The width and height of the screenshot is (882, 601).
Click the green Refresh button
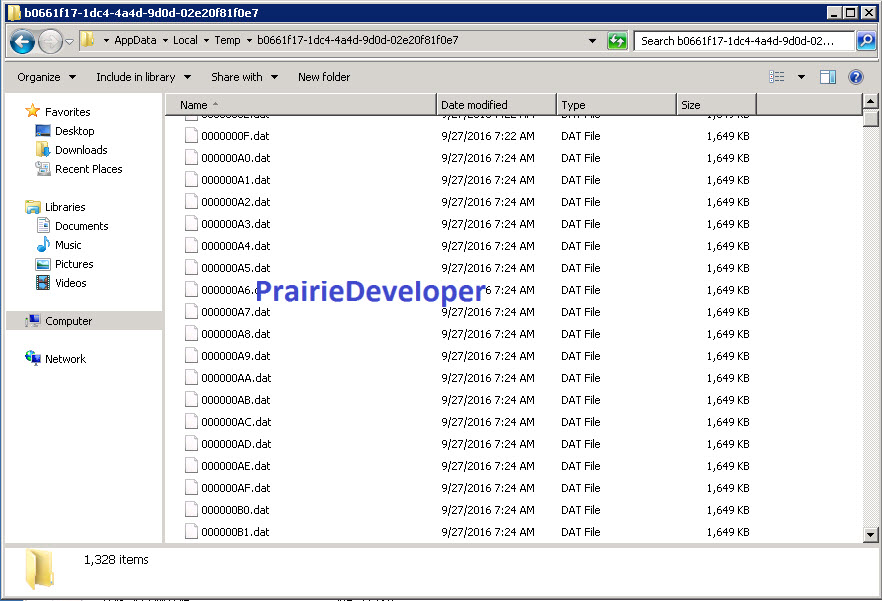(x=617, y=41)
